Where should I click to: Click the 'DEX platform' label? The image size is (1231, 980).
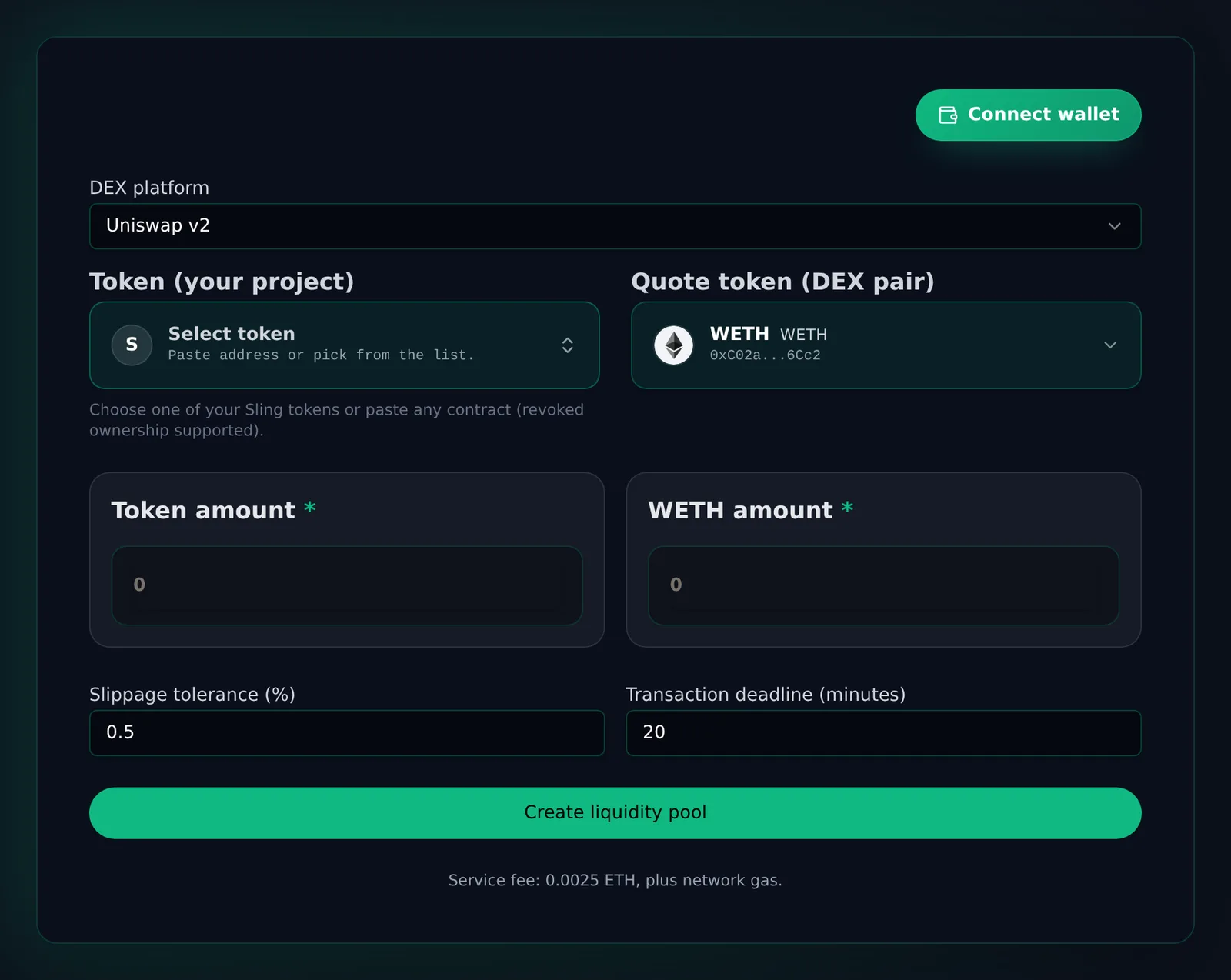149,188
